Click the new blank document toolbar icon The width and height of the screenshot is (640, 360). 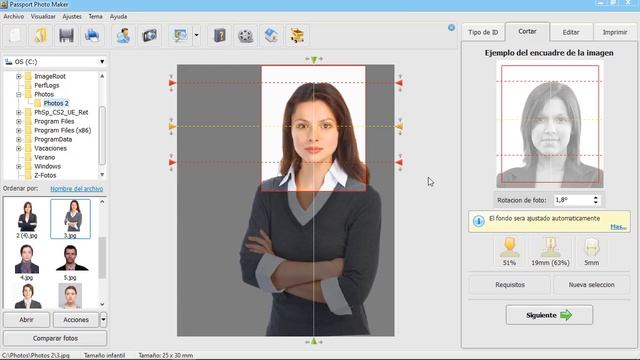(x=15, y=36)
